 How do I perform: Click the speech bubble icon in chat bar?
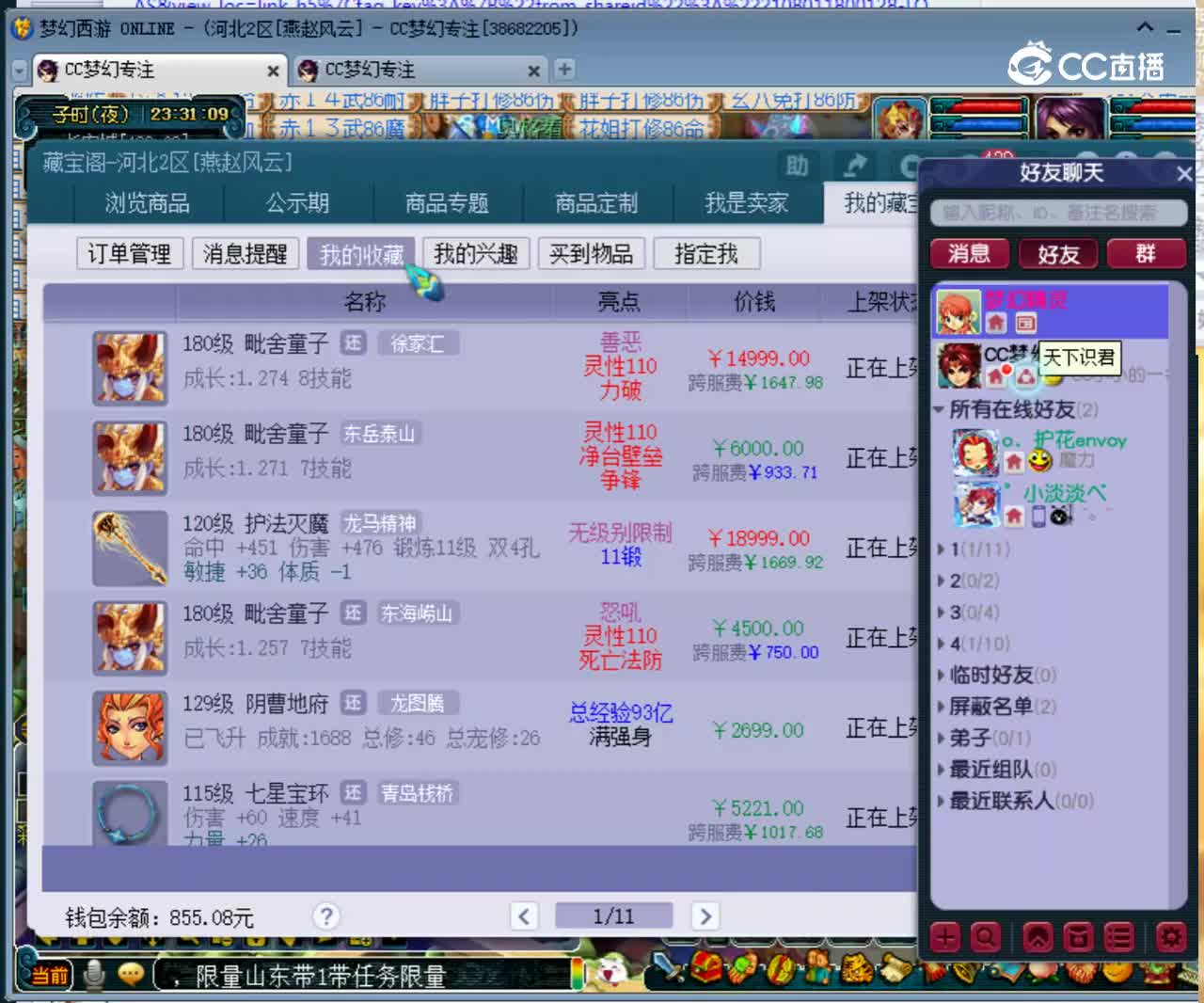point(131,975)
